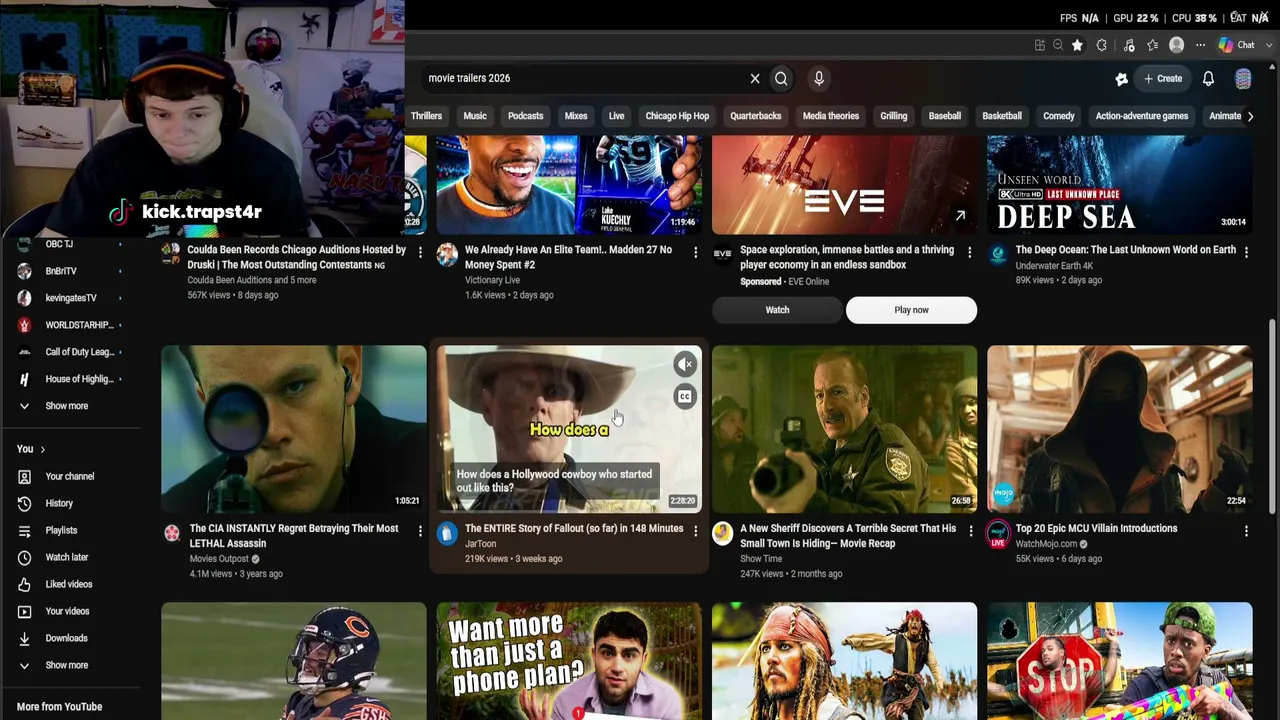
Task: Select the Live filter chip
Action: 616,116
